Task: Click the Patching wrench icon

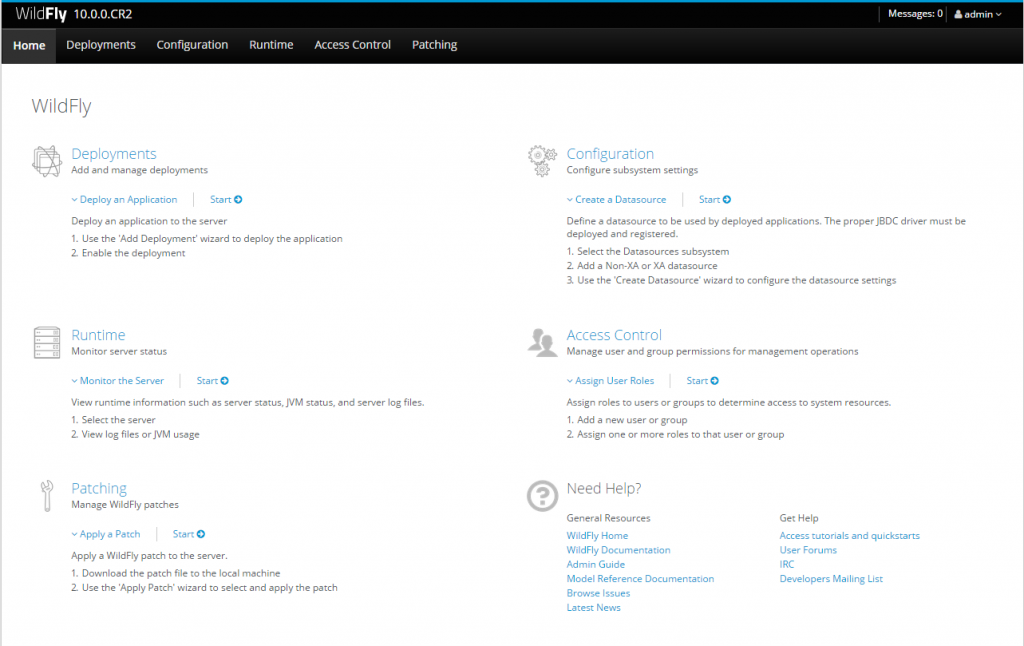Action: point(47,496)
